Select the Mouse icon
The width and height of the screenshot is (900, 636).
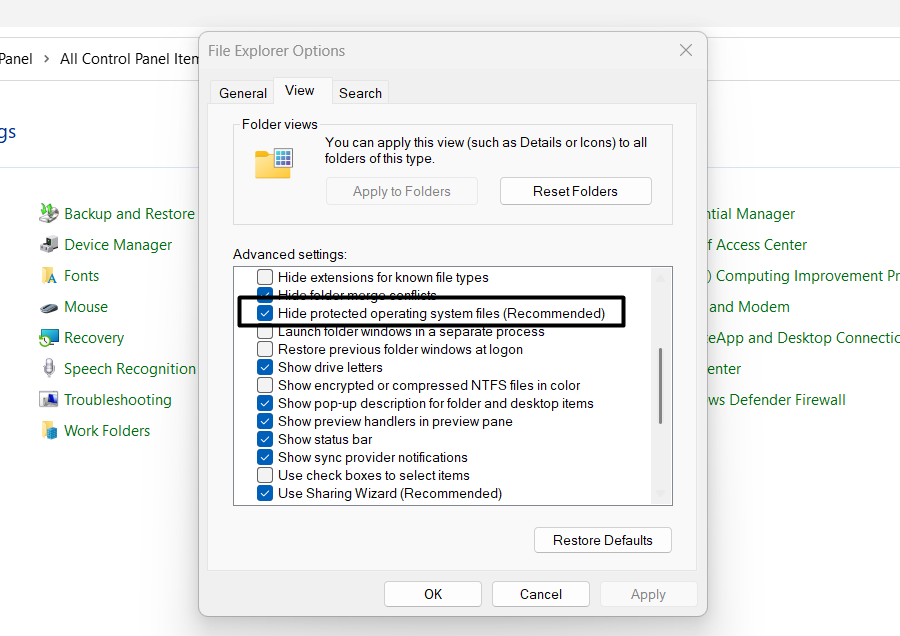tap(49, 307)
